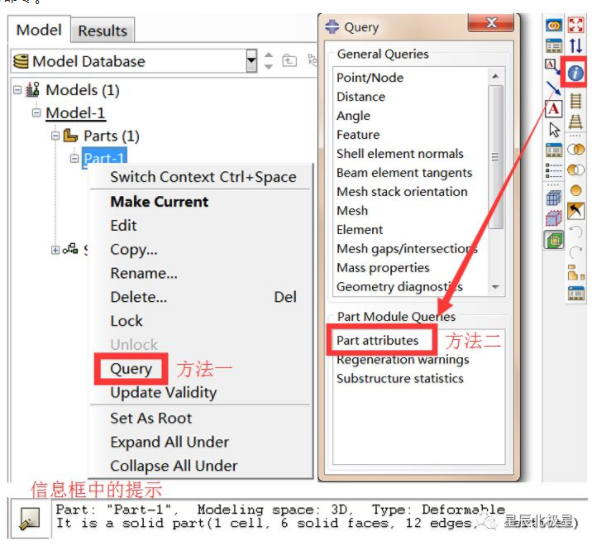This screenshot has width=596, height=549.
Task: Select the text annotation A icon
Action: tap(553, 109)
